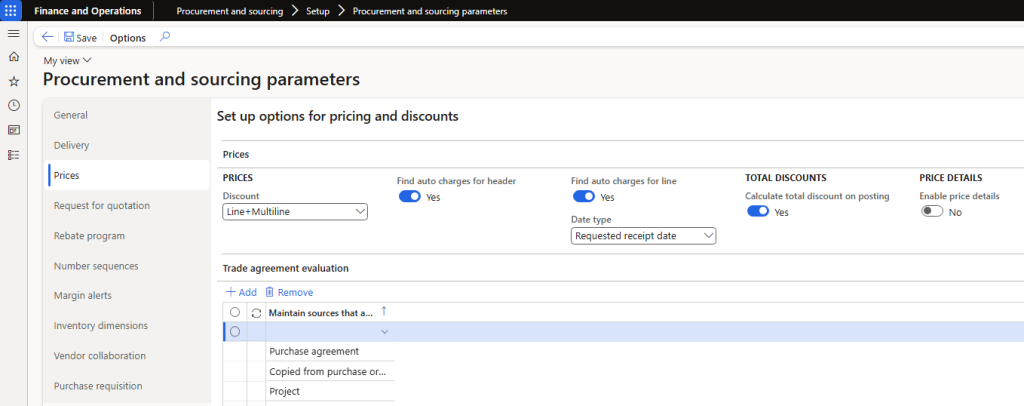1024x406 pixels.
Task: Click Save in the action bar
Action: [x=80, y=37]
